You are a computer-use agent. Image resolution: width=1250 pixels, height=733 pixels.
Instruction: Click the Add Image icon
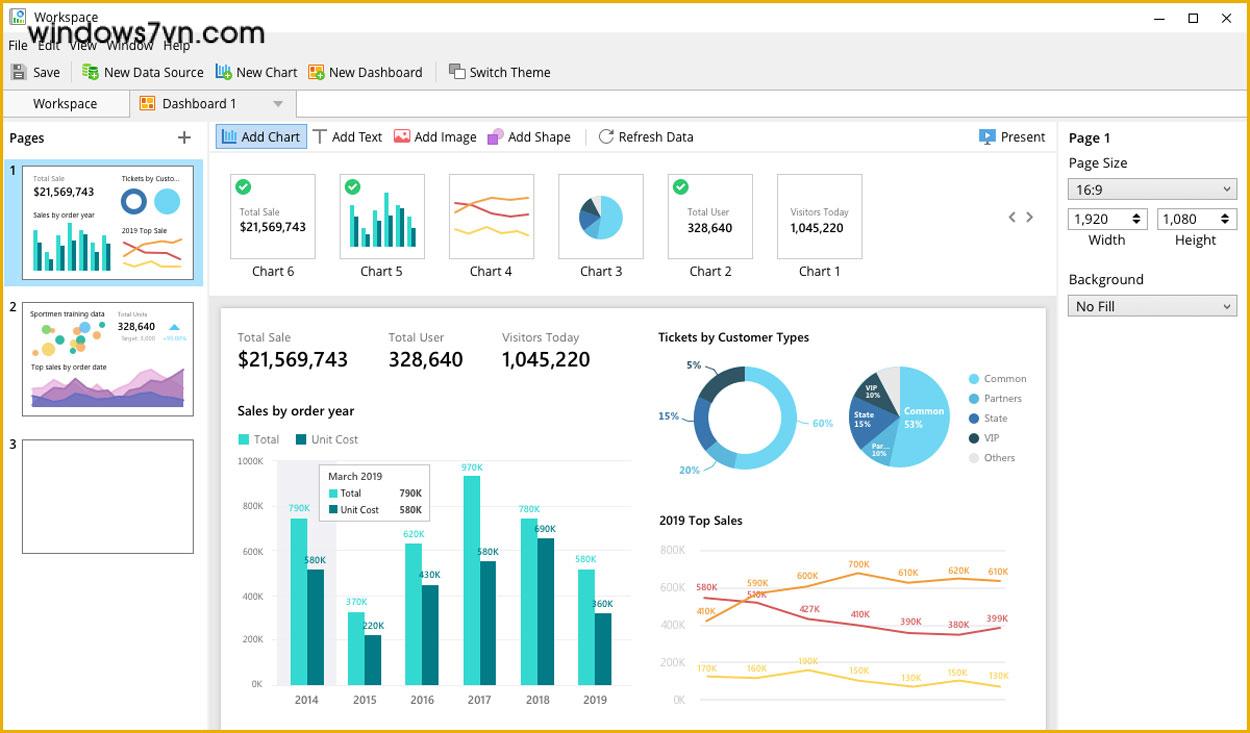[x=402, y=137]
